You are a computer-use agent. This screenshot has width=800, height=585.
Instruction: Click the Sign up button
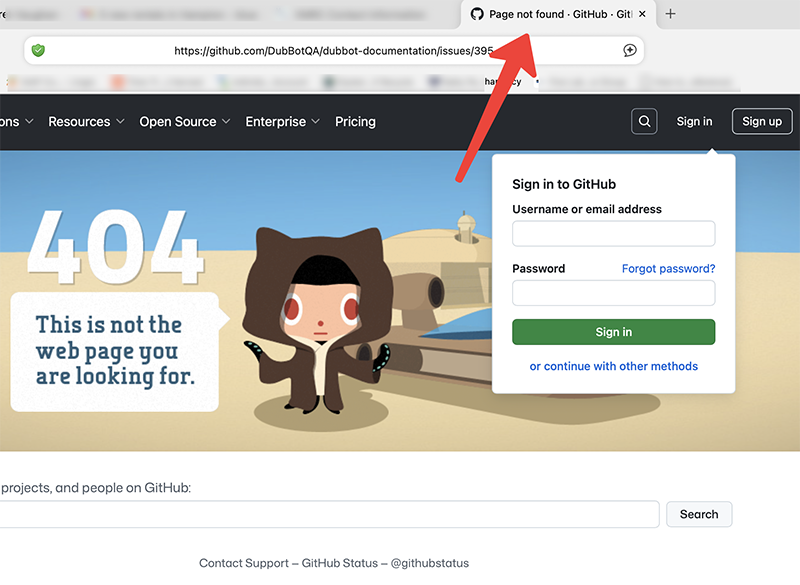762,121
